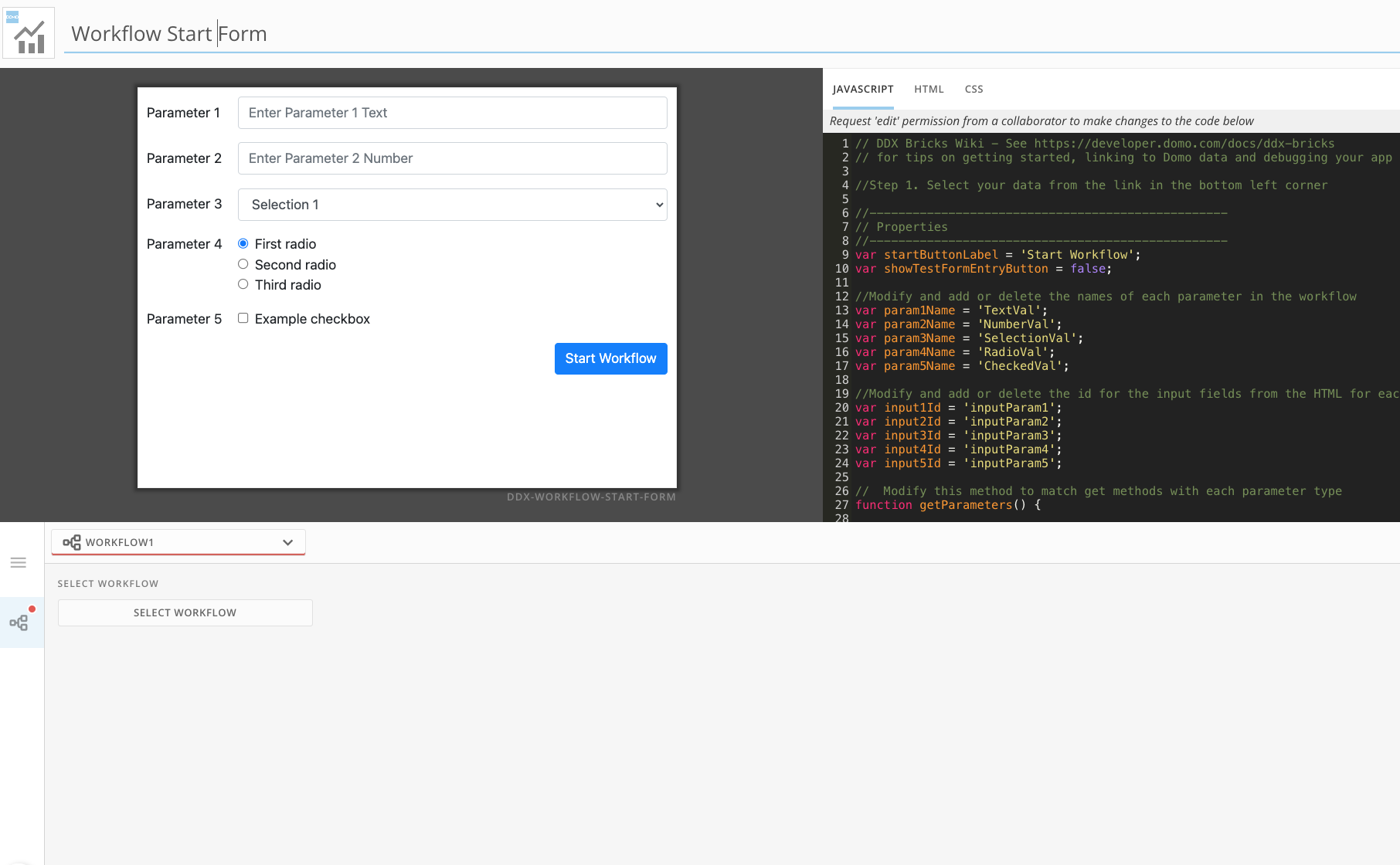This screenshot has width=1400, height=865.
Task: Select the Second radio option
Action: [x=243, y=263]
